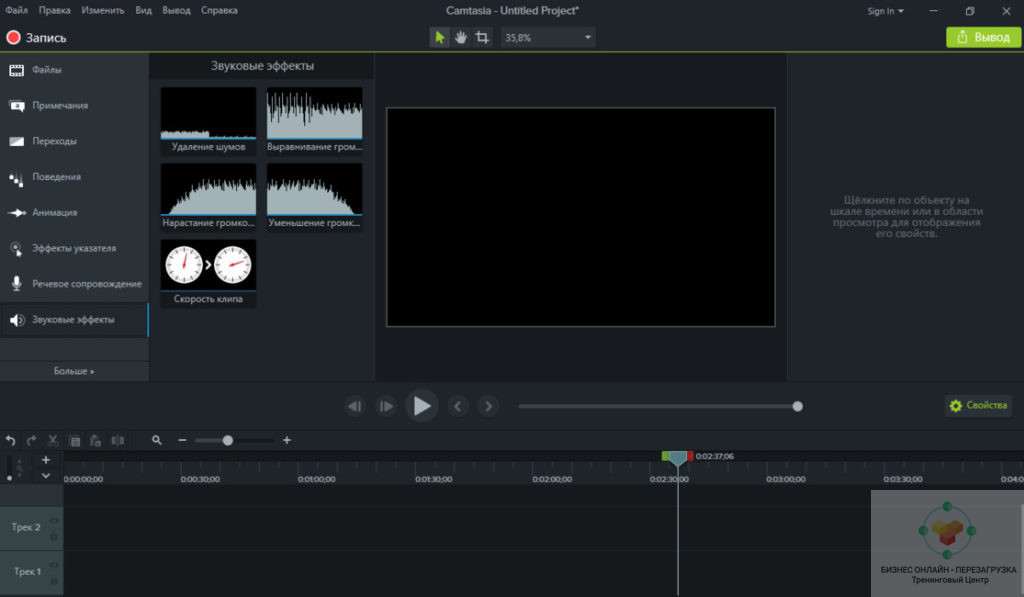This screenshot has height=597, width=1024.
Task: Click the Cut scissors icon
Action: pos(53,440)
